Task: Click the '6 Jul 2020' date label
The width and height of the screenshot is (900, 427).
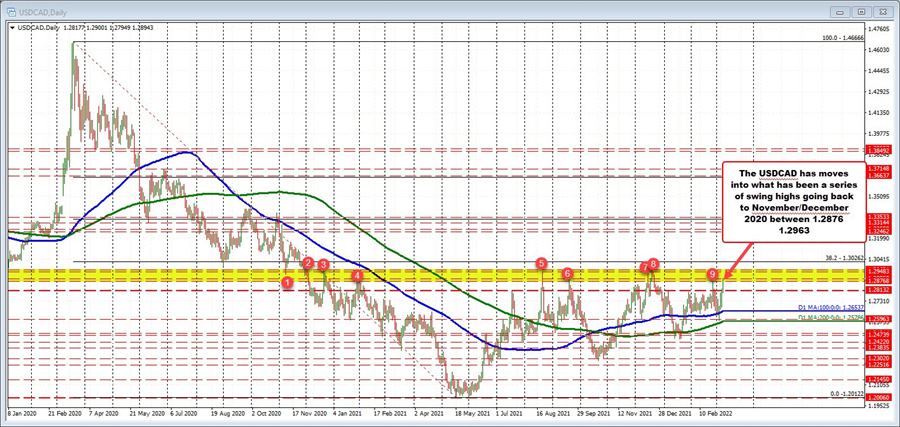Action: click(185, 413)
